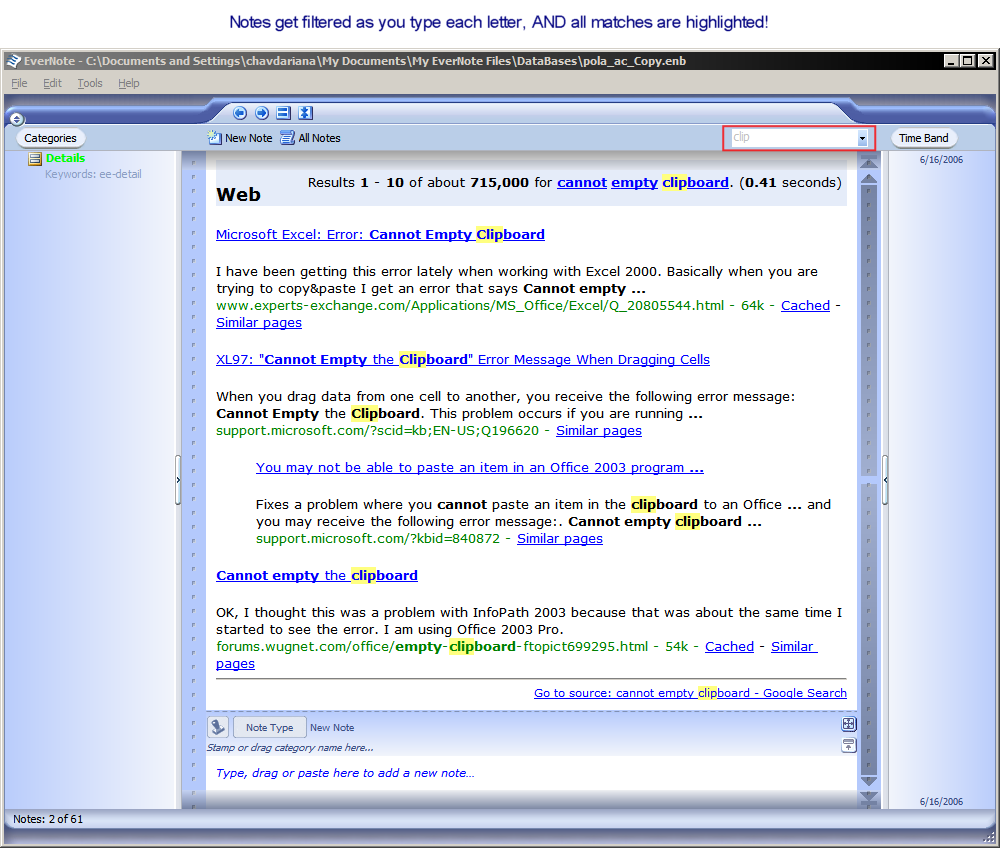The width and height of the screenshot is (1000, 848).
Task: Click the maximize note icon beside New Note
Action: click(849, 724)
